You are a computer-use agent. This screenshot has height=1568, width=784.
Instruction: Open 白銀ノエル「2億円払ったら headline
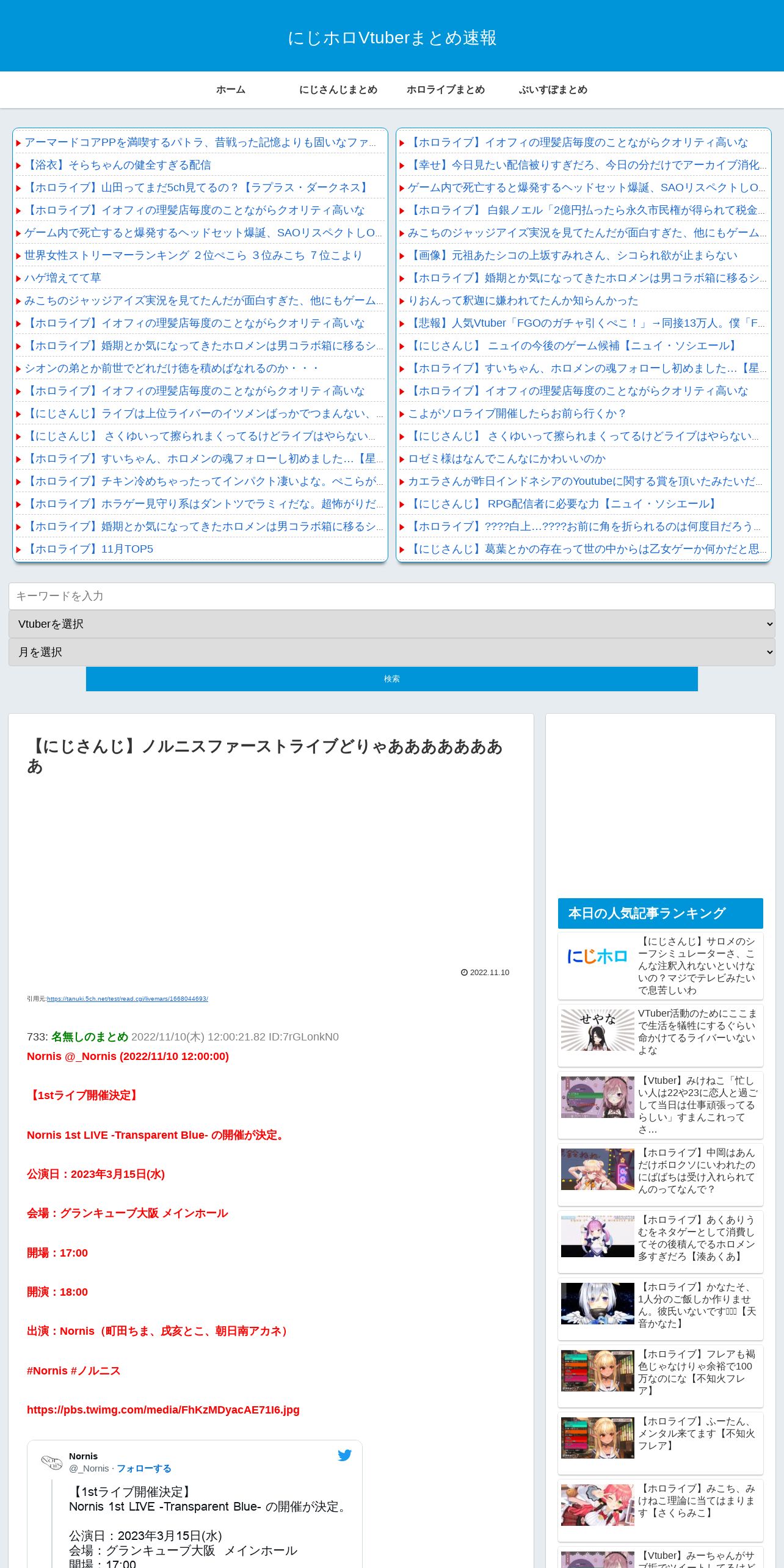[587, 210]
